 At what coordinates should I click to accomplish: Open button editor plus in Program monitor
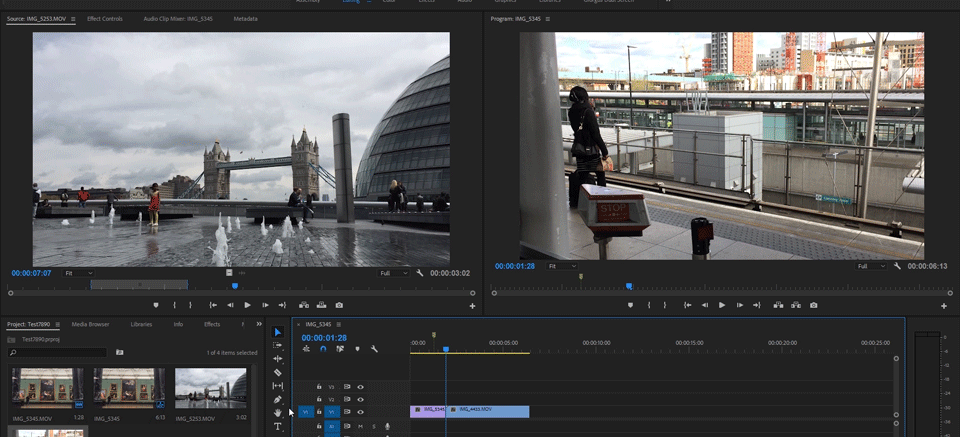coord(944,306)
